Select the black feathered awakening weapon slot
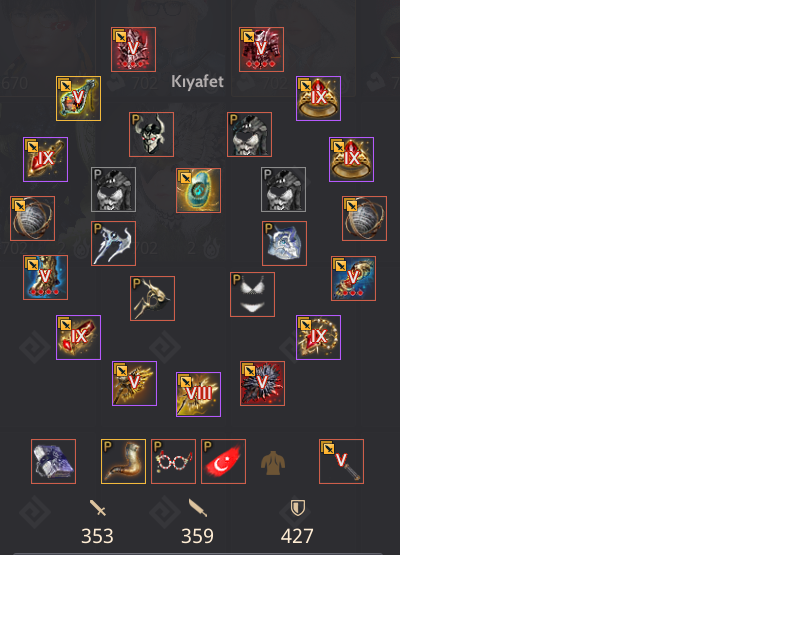The width and height of the screenshot is (791, 636). click(262, 383)
